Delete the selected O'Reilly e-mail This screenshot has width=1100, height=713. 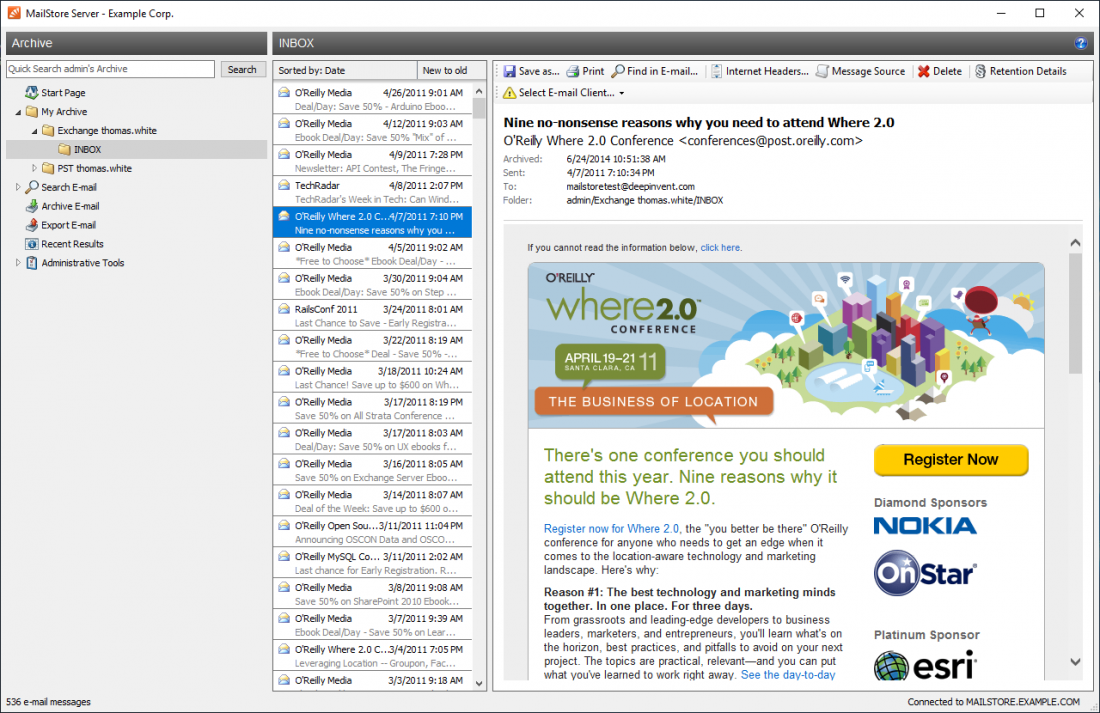pos(938,71)
